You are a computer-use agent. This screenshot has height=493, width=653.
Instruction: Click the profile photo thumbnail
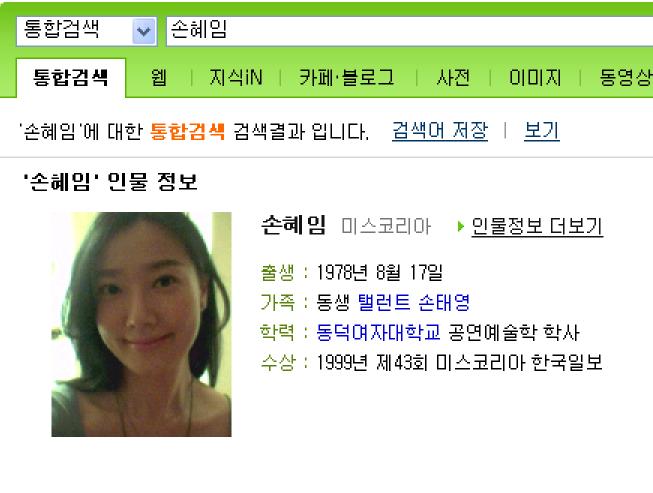click(x=141, y=324)
